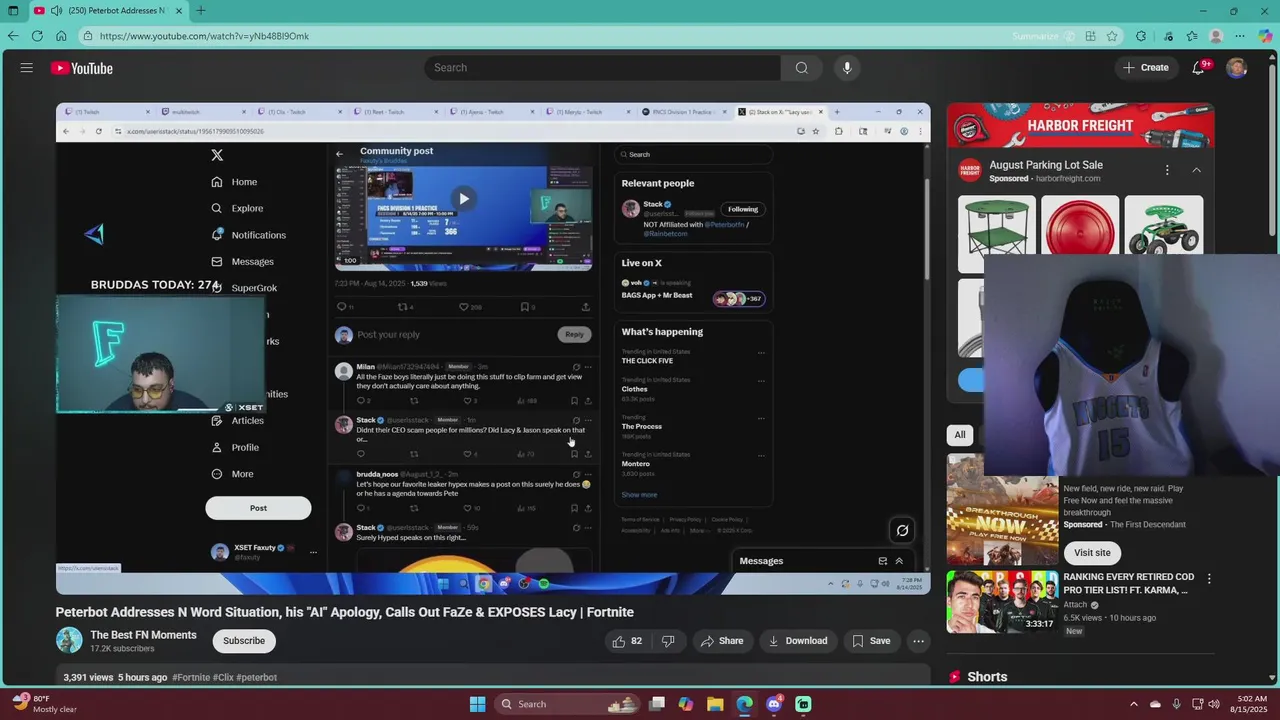Open the #Fortnite hashtag
Viewport: 1280px width, 720px height.
(x=191, y=678)
